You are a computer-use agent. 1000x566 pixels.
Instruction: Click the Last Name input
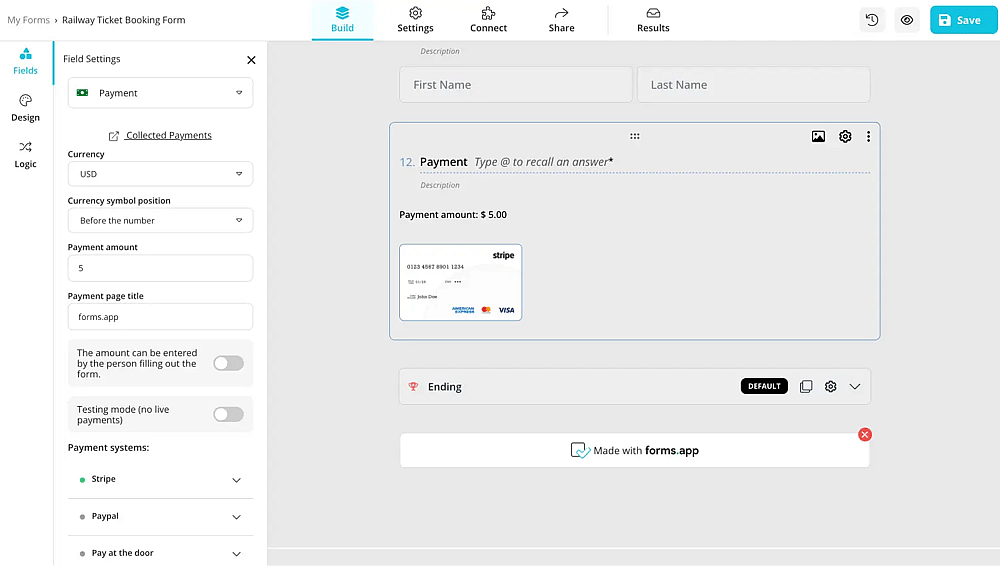click(x=753, y=85)
